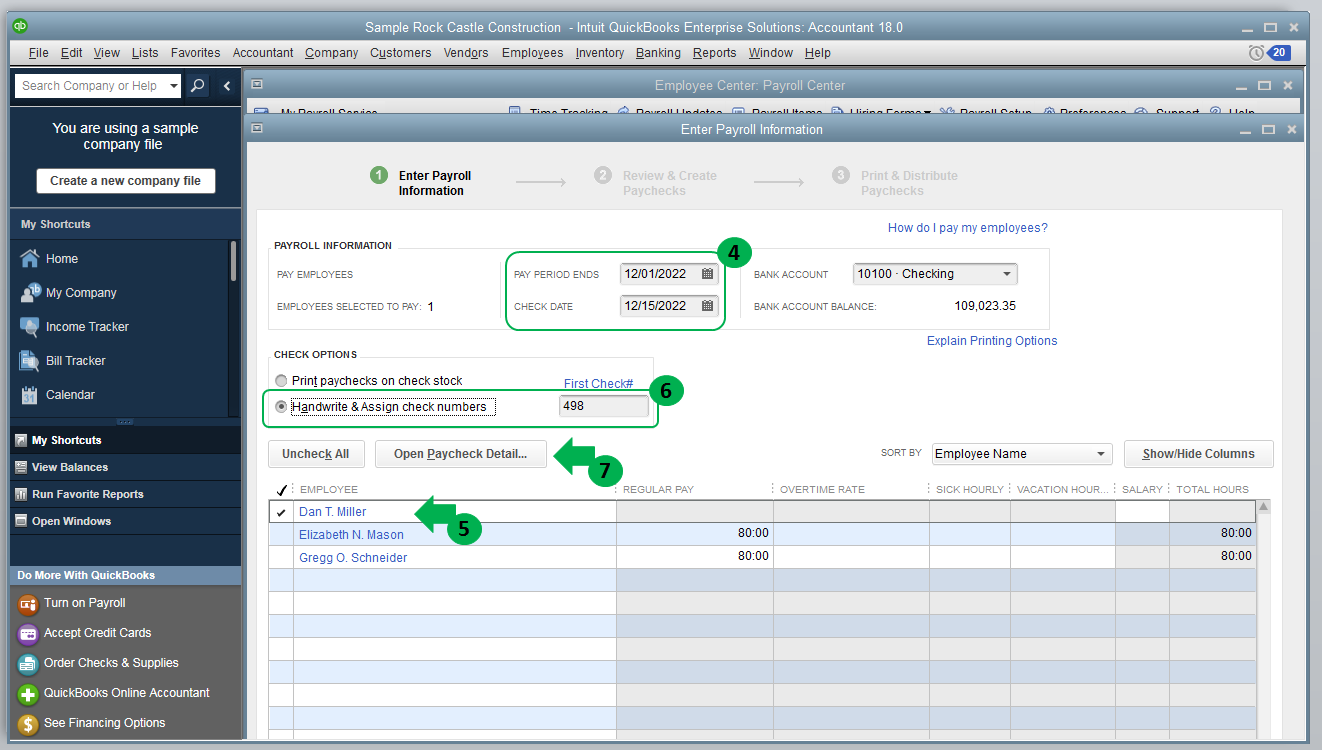Check the box for Elizabeth N. Mason
The image size is (1322, 750).
(281, 535)
